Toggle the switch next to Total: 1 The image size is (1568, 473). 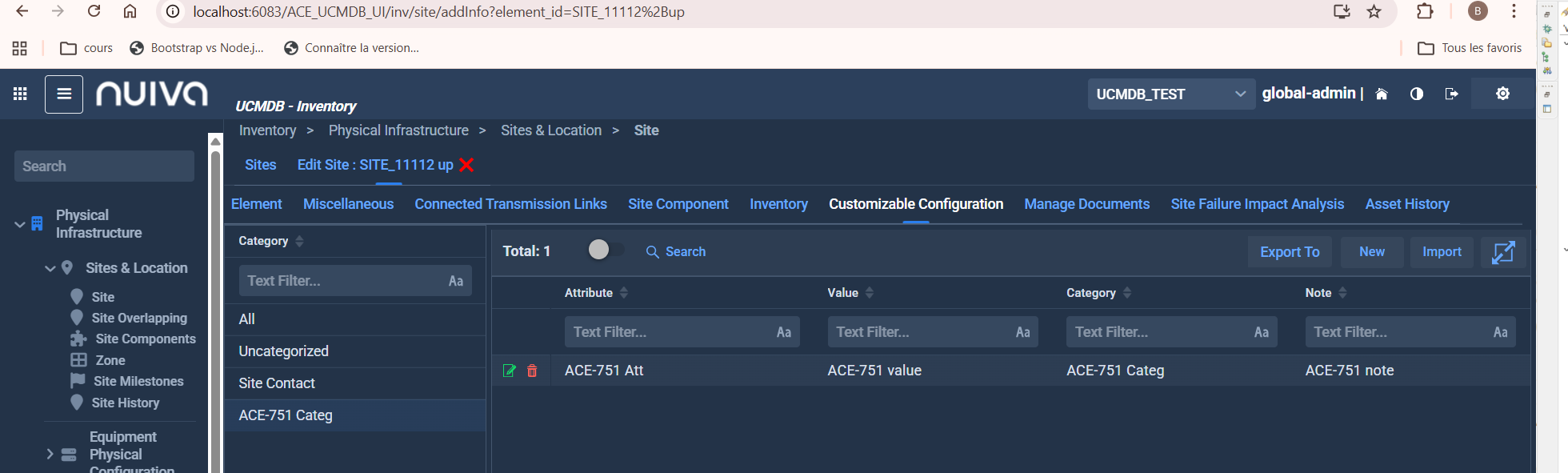pos(603,251)
